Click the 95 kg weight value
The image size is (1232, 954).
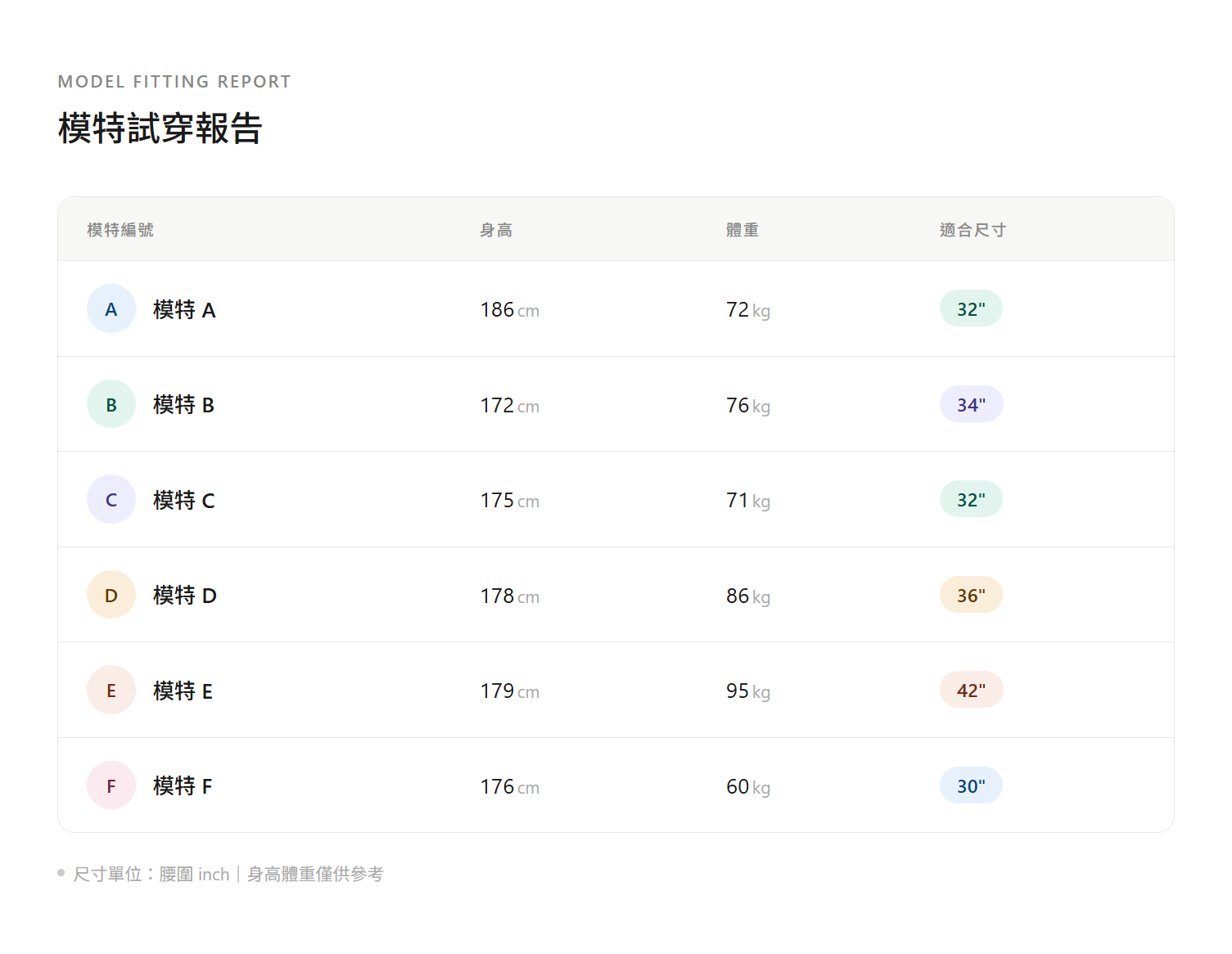pos(747,691)
